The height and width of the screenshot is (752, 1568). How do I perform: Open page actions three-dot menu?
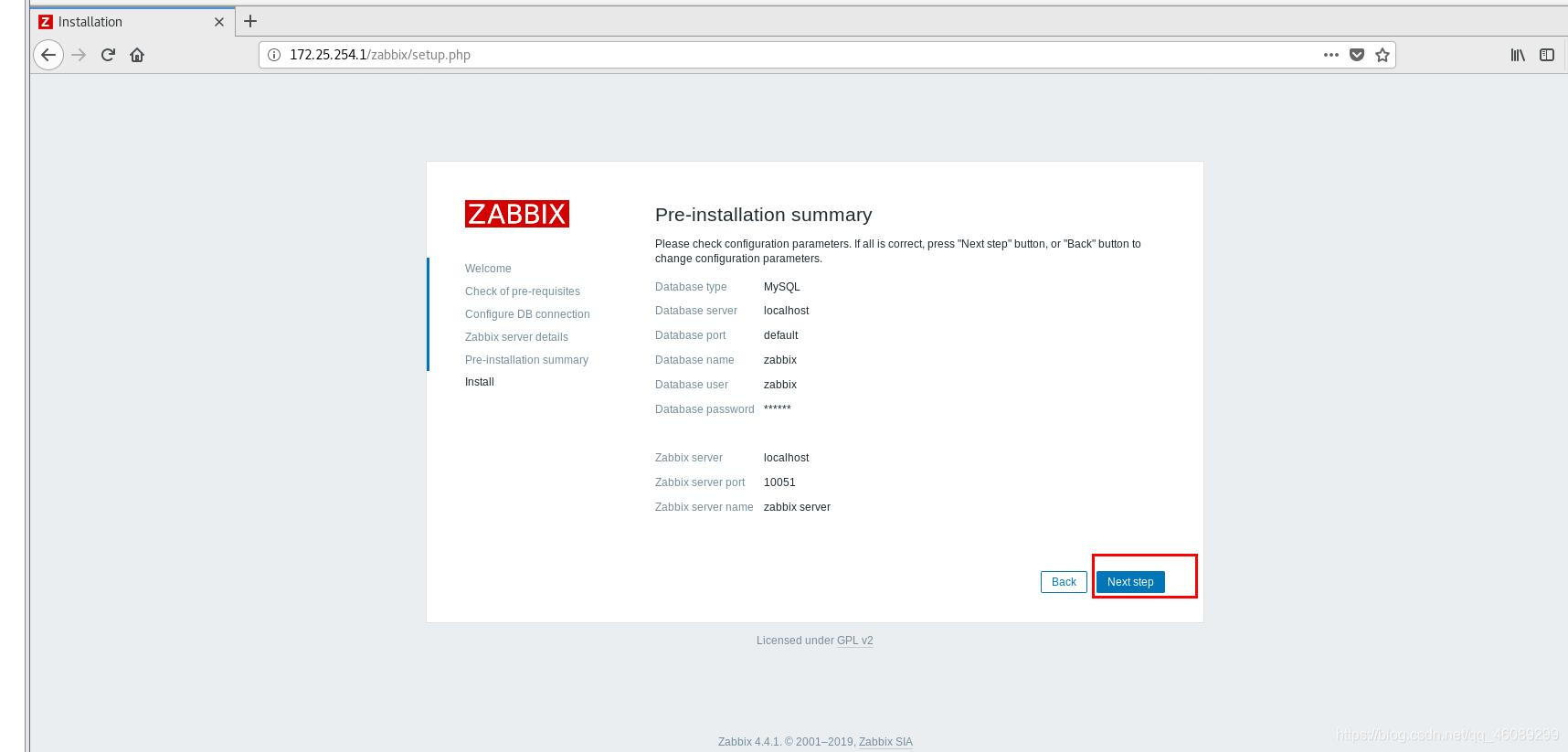[1331, 55]
